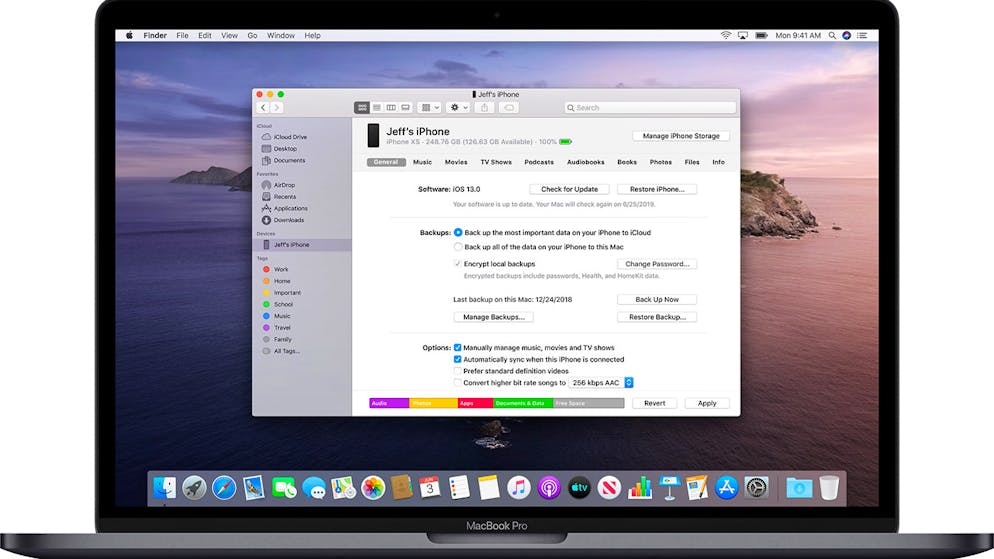Click the Apply button
The image size is (994, 559).
707,403
